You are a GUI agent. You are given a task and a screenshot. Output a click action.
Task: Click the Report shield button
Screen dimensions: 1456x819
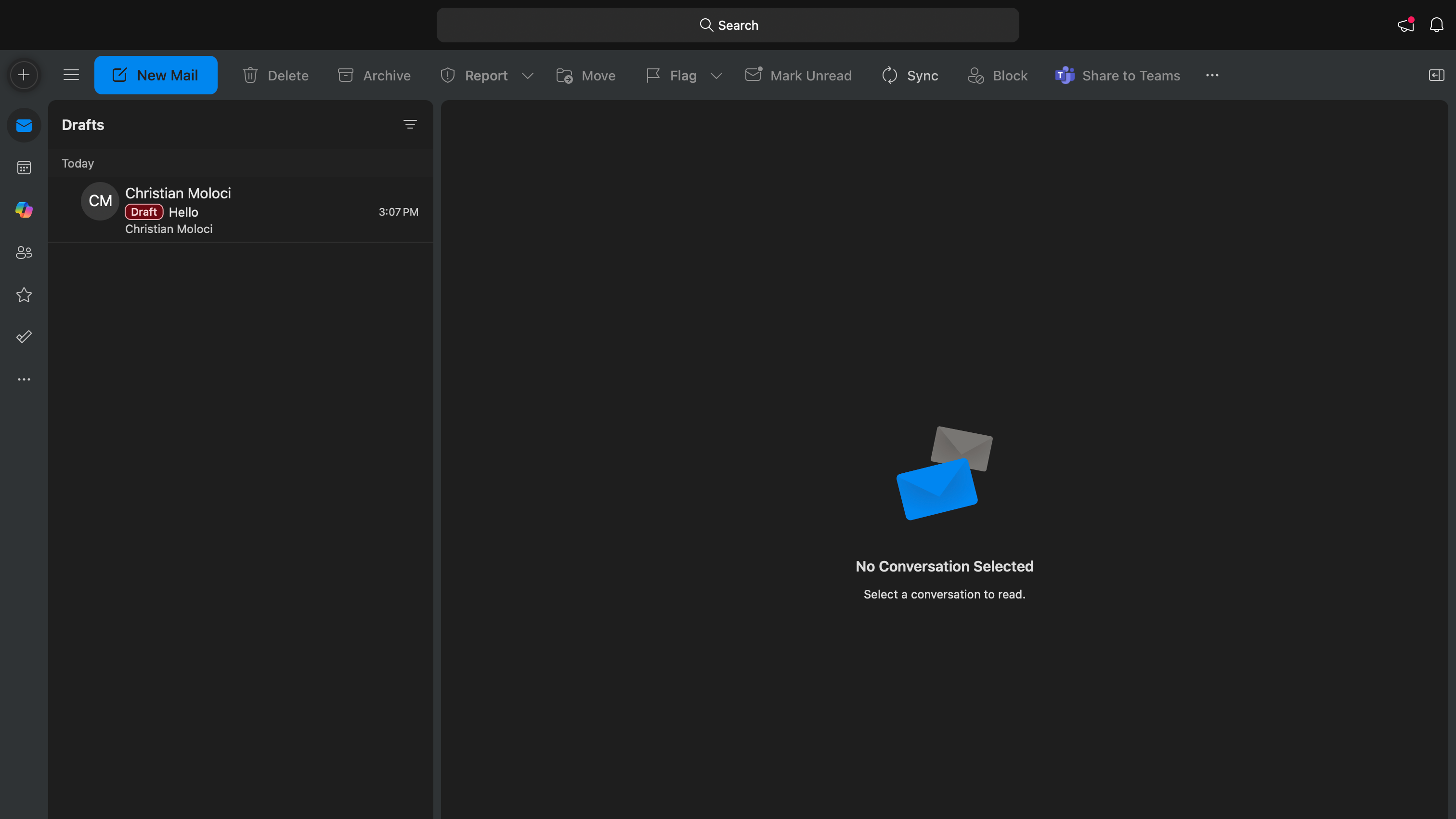[x=474, y=75]
